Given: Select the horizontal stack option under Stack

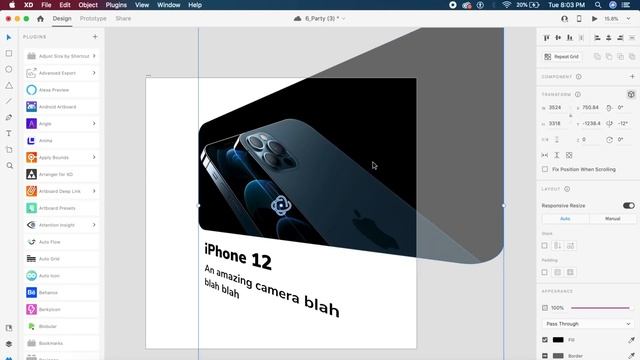Looking at the screenshot, I should (571, 246).
